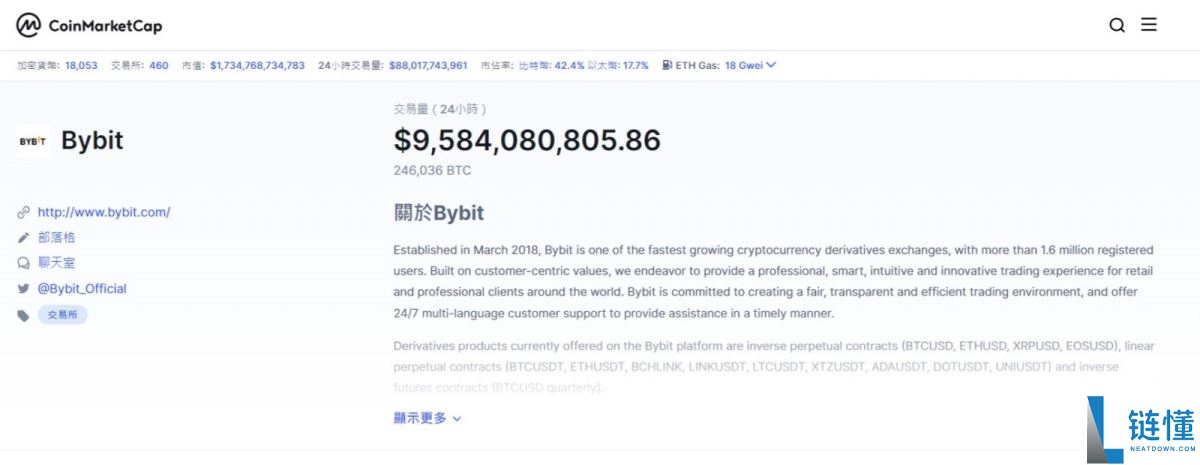
Task: Open the hamburger menu icon
Action: coord(1149,25)
